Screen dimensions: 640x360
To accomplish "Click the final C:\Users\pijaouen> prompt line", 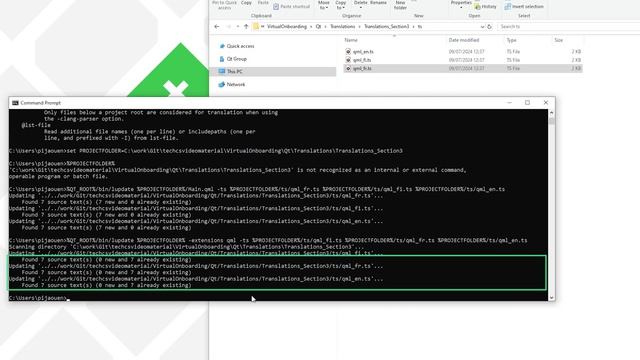I will (39, 298).
